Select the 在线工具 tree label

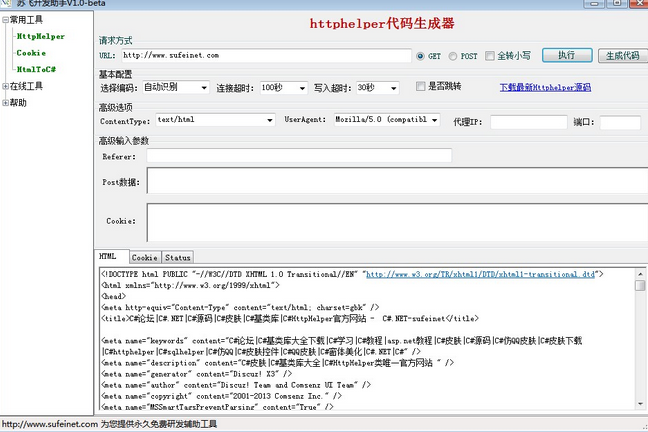click(x=26, y=86)
